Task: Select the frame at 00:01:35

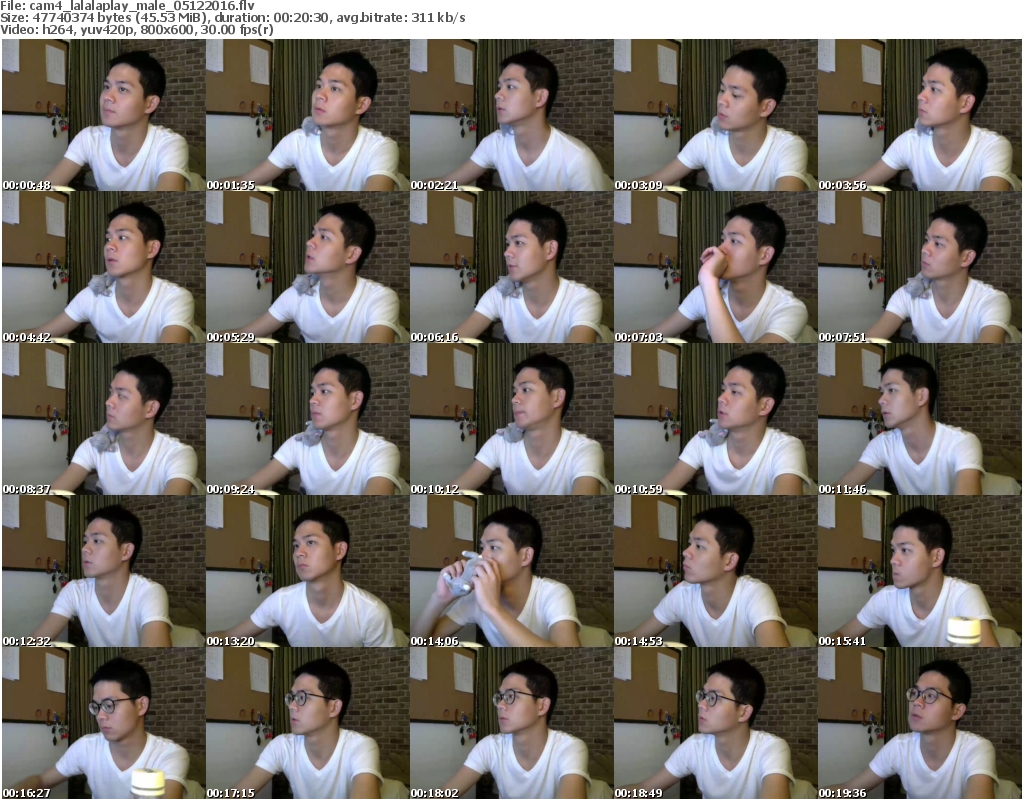Action: pyautogui.click(x=306, y=115)
